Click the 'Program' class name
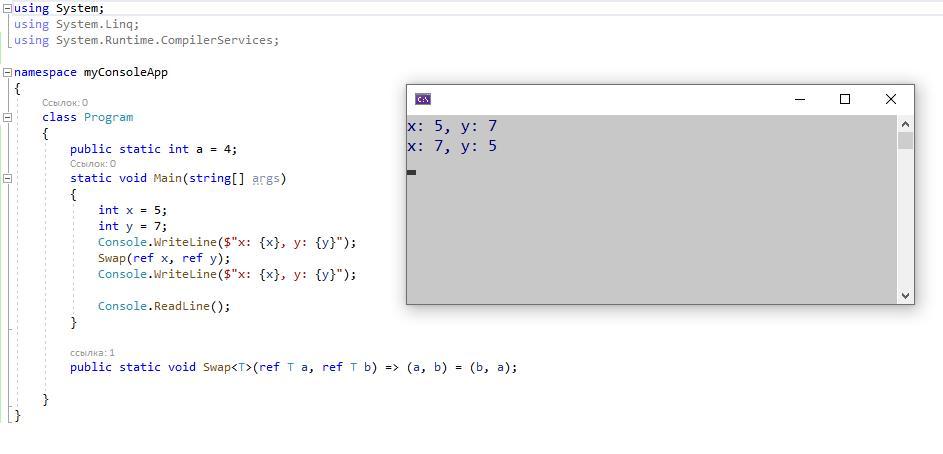The width and height of the screenshot is (943, 454). click(x=108, y=117)
